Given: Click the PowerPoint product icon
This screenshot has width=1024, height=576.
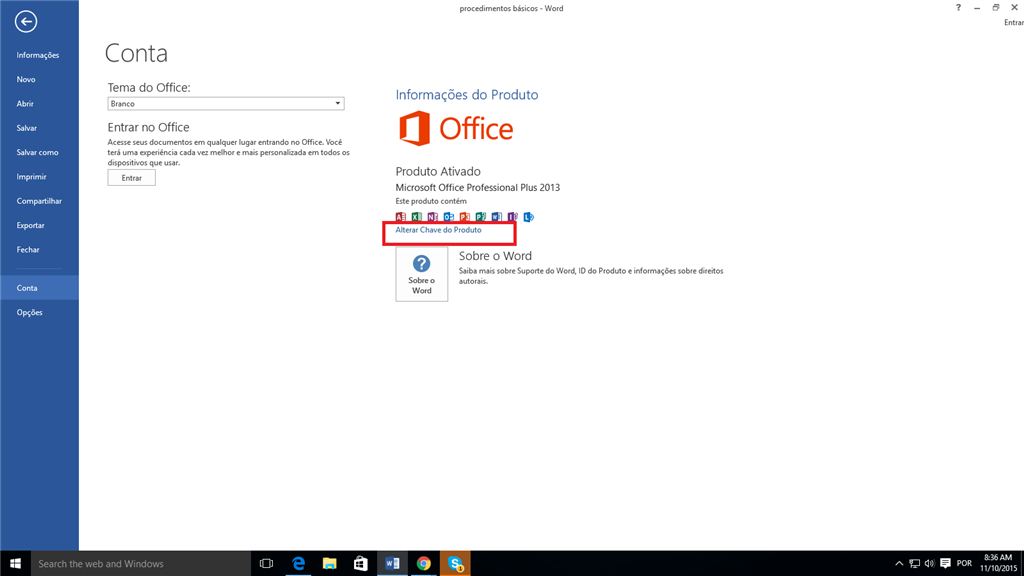Looking at the screenshot, I should click(464, 217).
